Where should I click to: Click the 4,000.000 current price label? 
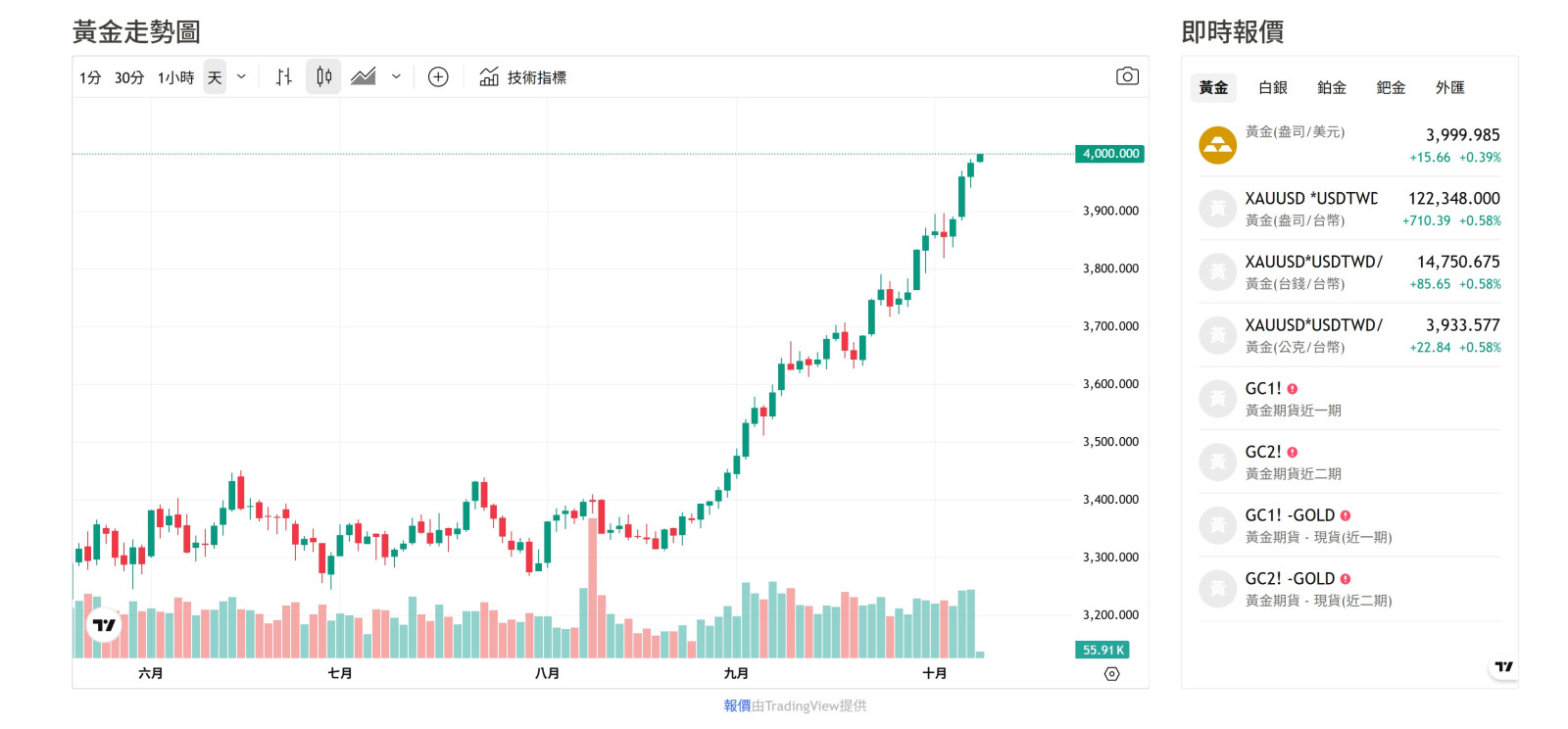pyautogui.click(x=1110, y=154)
